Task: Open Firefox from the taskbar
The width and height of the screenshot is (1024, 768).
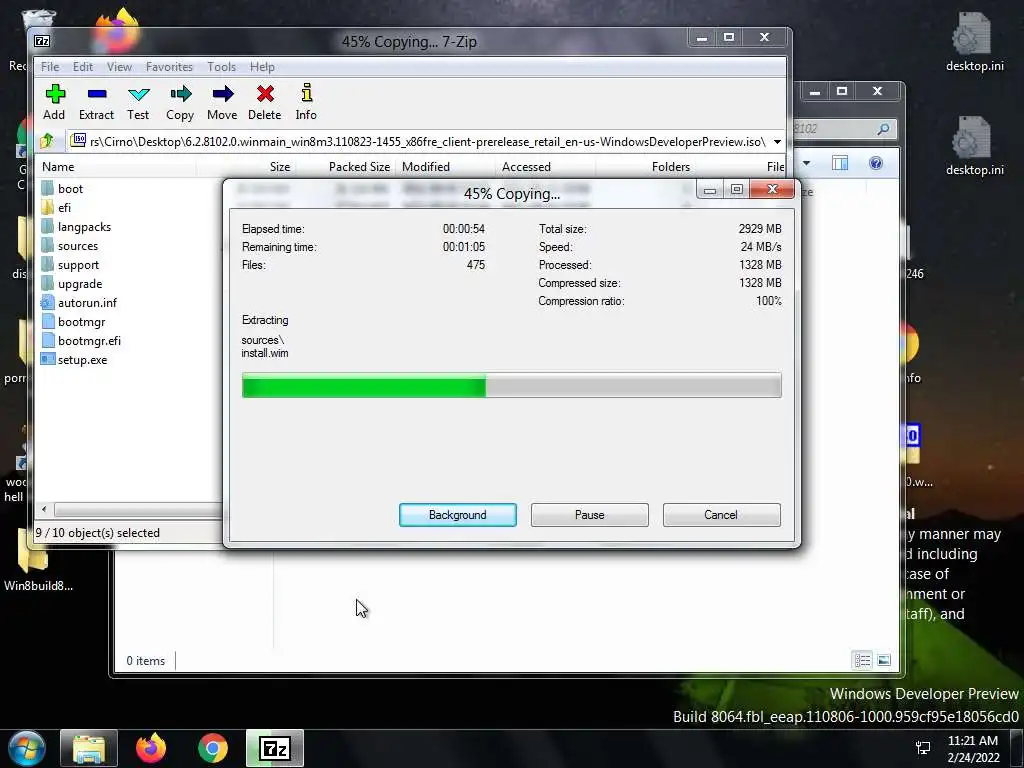Action: click(151, 748)
